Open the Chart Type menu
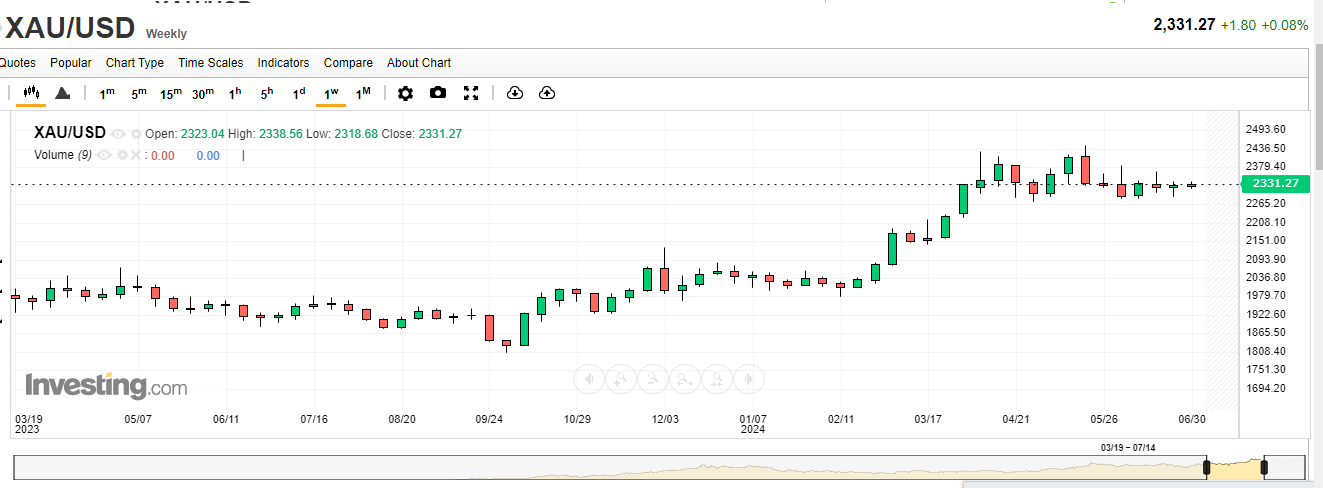The image size is (1323, 488). (135, 62)
